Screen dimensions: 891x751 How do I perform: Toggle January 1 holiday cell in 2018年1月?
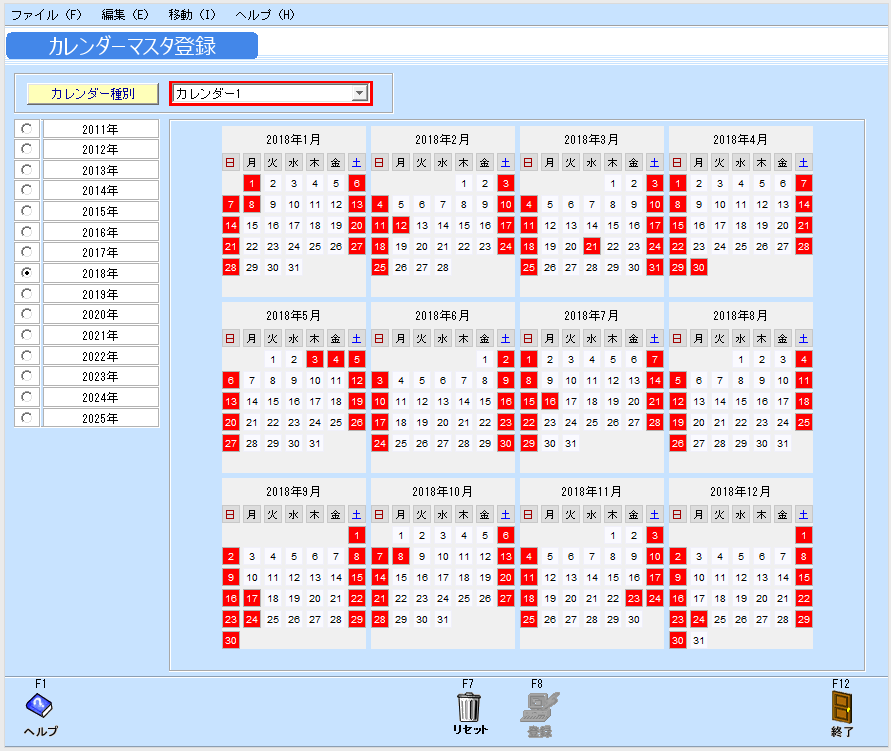[252, 183]
